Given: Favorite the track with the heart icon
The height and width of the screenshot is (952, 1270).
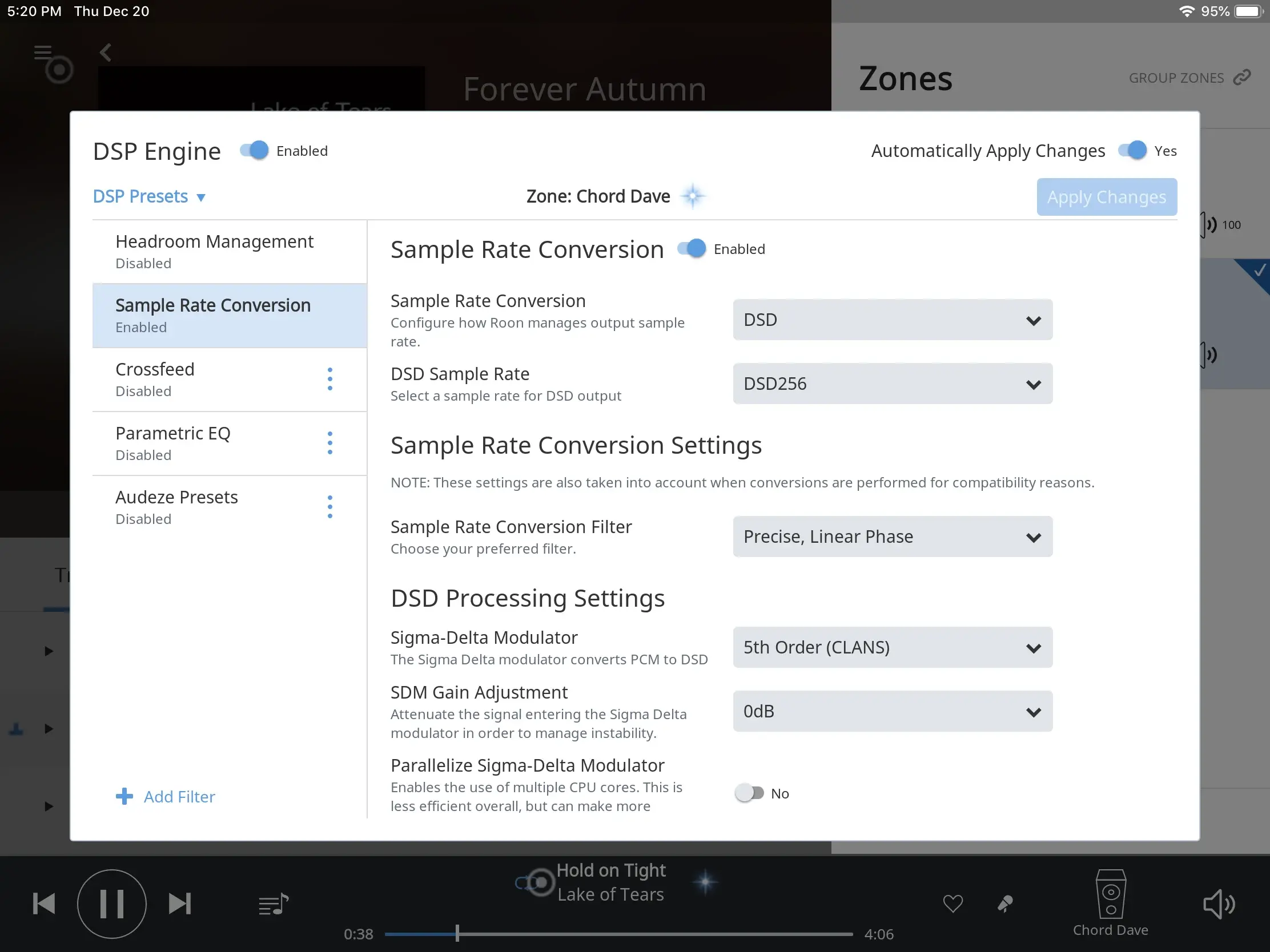Looking at the screenshot, I should [952, 904].
